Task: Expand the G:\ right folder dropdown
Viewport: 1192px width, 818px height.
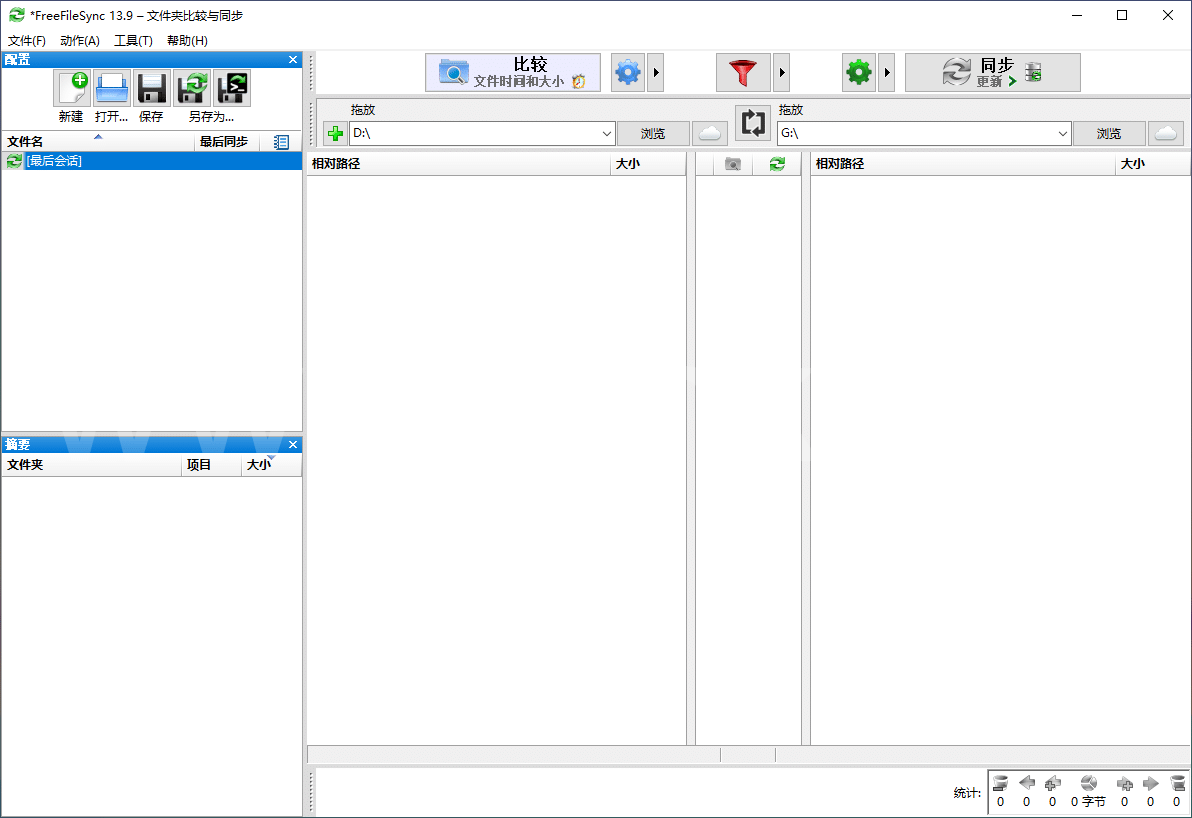Action: point(1062,133)
